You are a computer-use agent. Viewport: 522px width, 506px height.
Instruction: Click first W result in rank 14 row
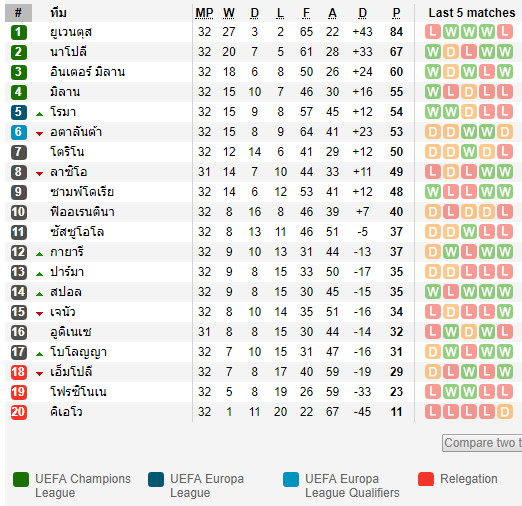(x=433, y=292)
